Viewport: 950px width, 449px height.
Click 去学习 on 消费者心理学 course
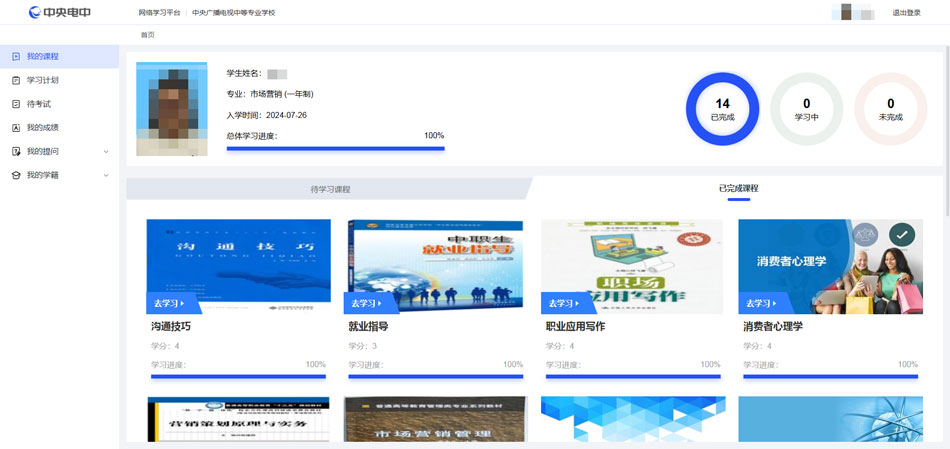pos(765,303)
